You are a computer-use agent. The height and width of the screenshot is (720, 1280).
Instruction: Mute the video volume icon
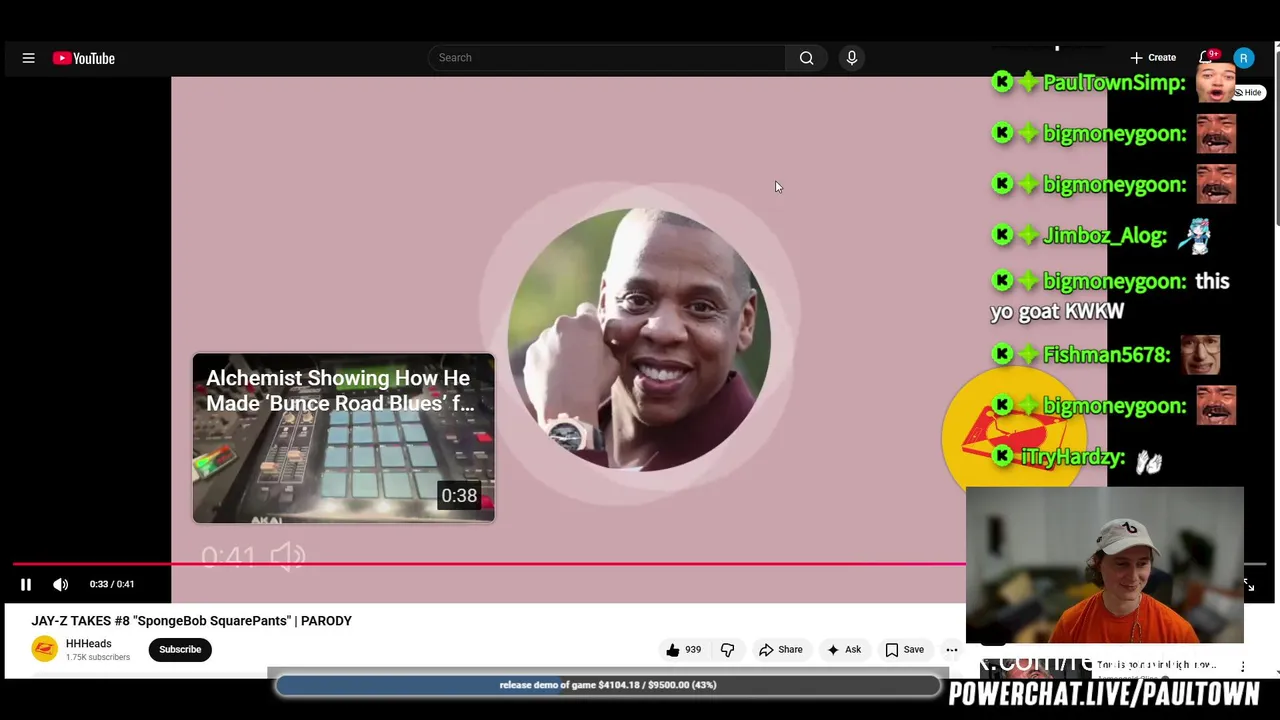click(61, 584)
